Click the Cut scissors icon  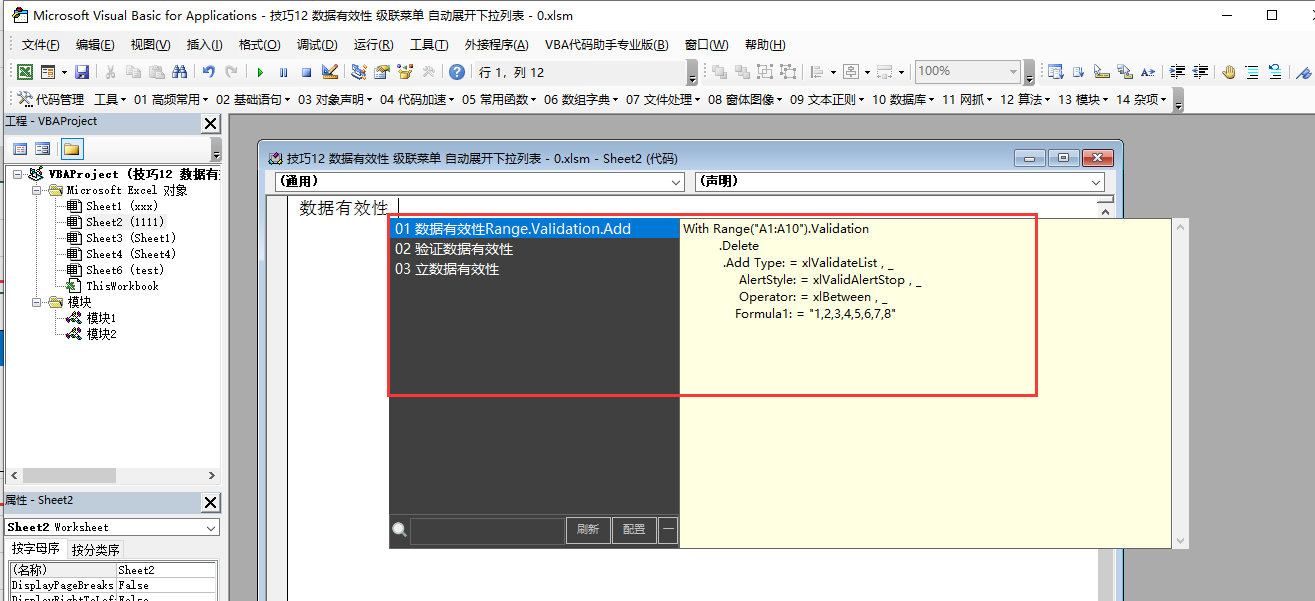(110, 72)
